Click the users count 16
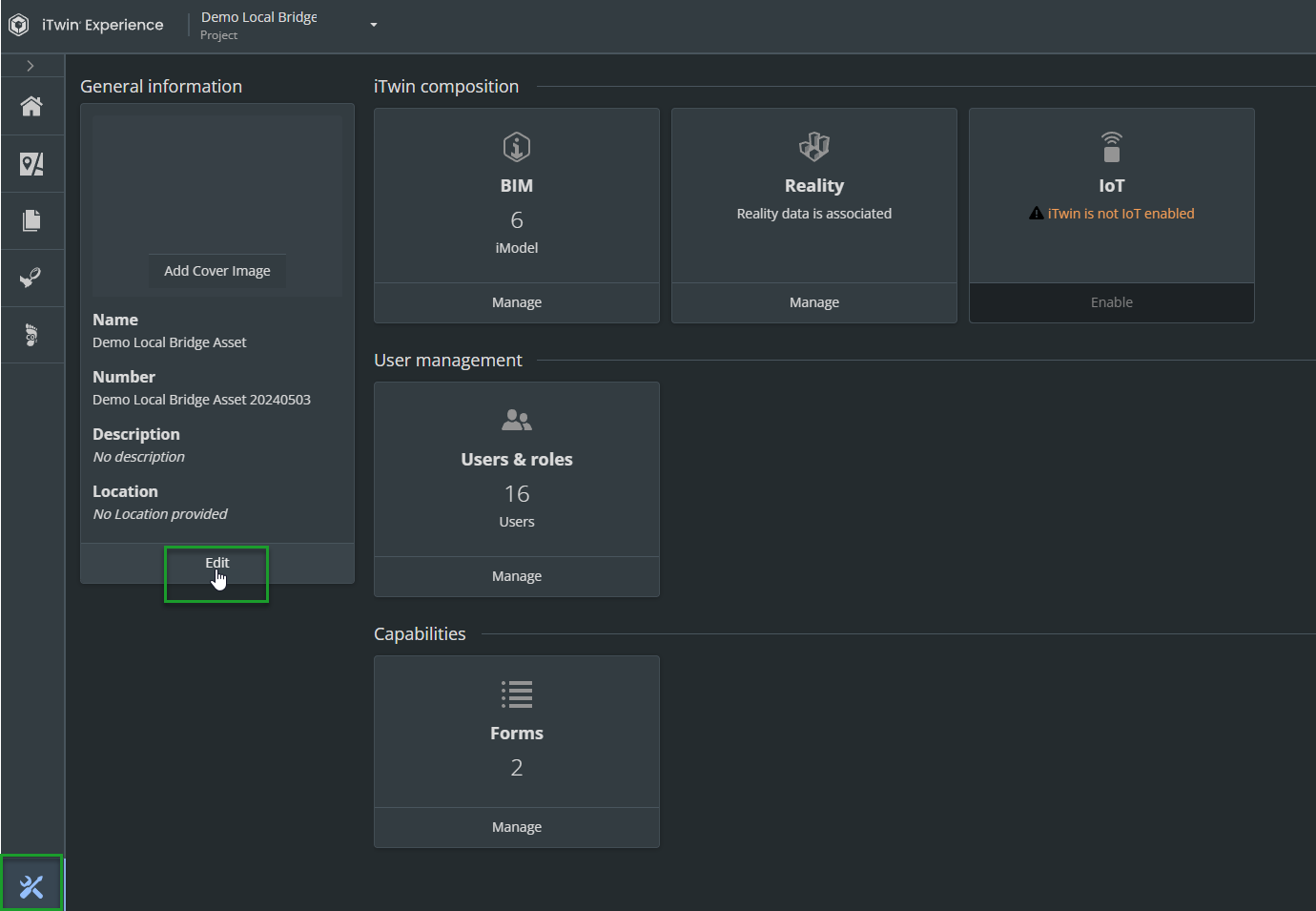 point(517,494)
